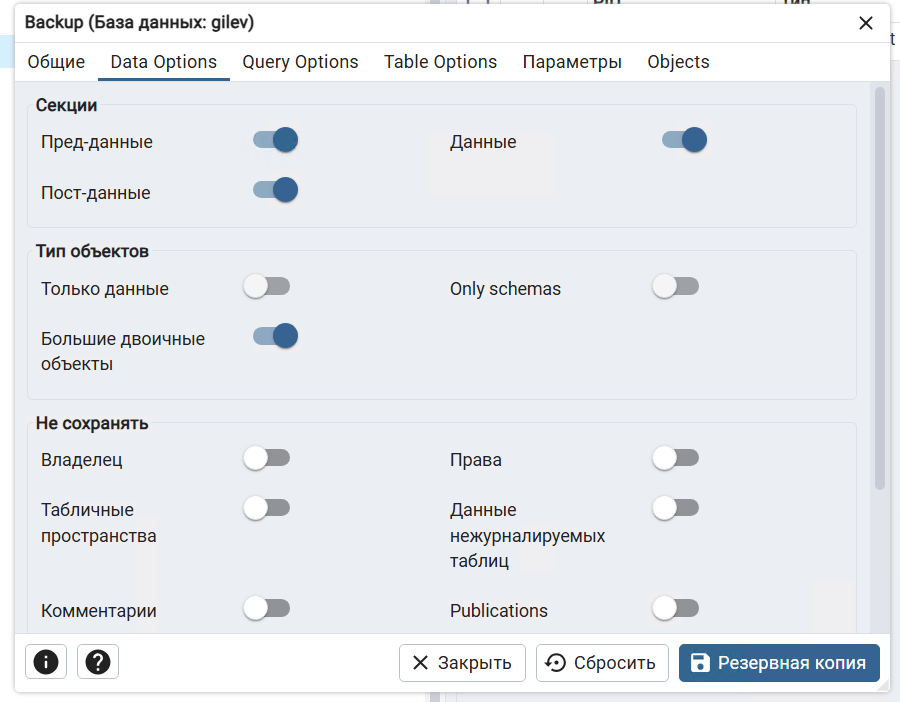Turn on the Владелец switch

tap(267, 458)
